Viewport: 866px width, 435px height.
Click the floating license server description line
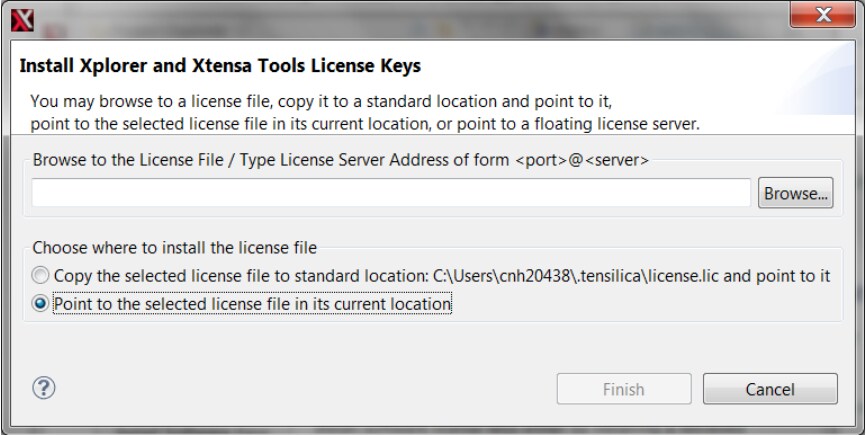pyautogui.click(x=365, y=123)
